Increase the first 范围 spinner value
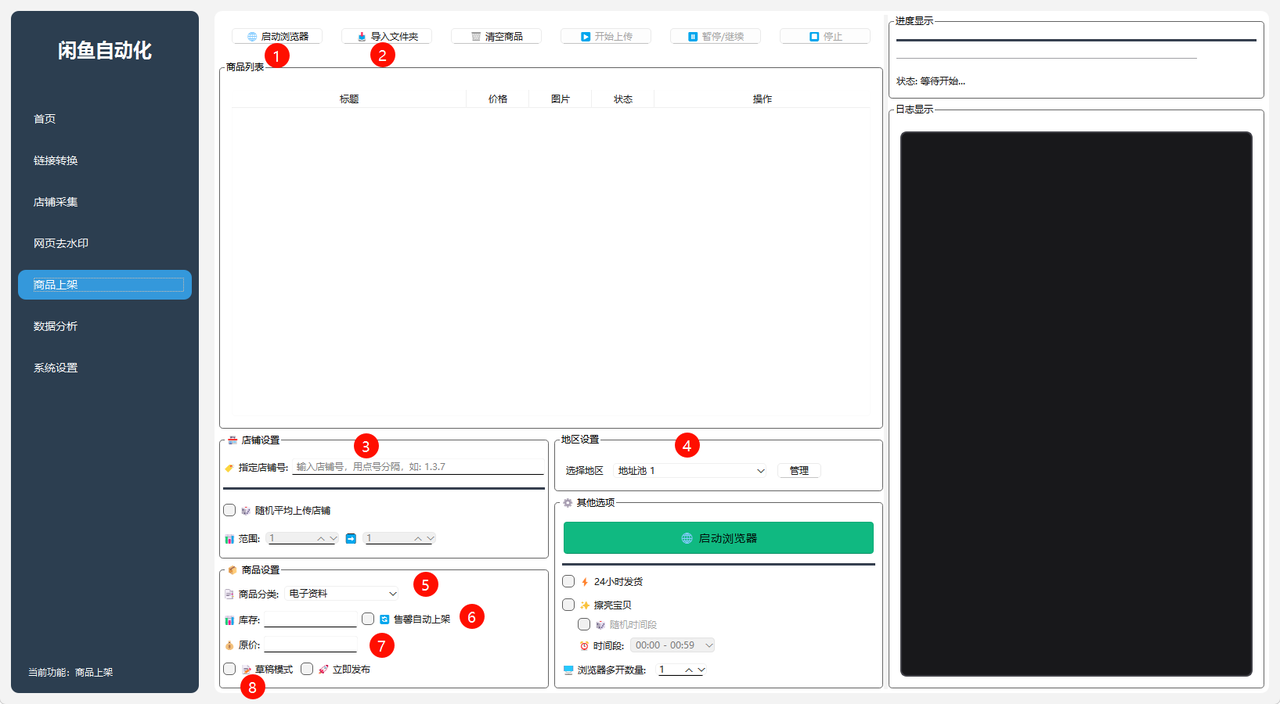Viewport: 1280px width, 704px height. click(321, 539)
